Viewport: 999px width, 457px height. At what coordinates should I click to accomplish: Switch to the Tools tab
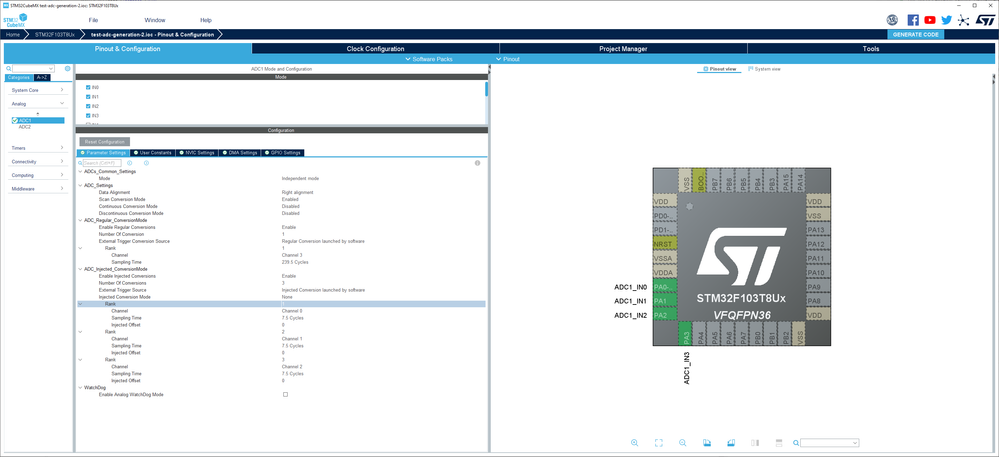pyautogui.click(x=871, y=48)
